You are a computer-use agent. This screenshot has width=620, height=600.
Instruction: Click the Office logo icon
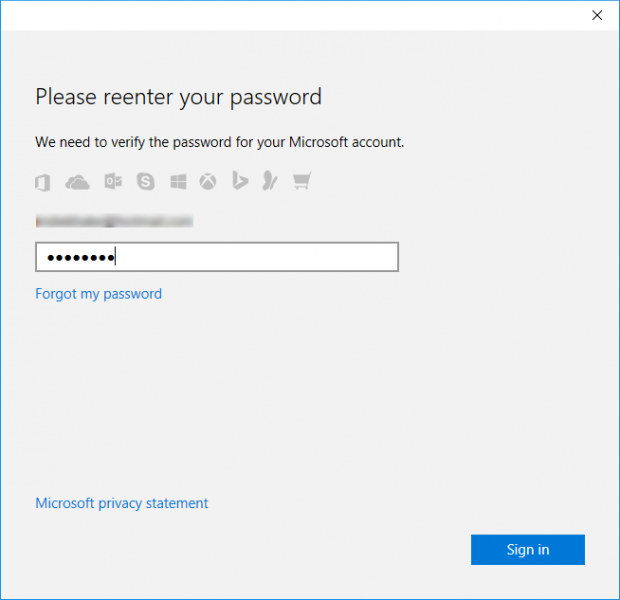coord(43,182)
